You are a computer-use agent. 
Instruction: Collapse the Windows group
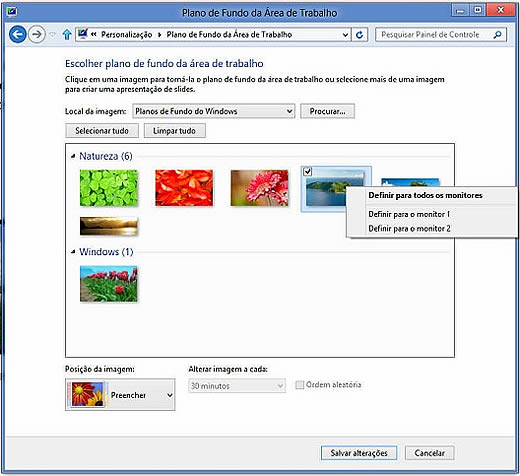click(73, 252)
